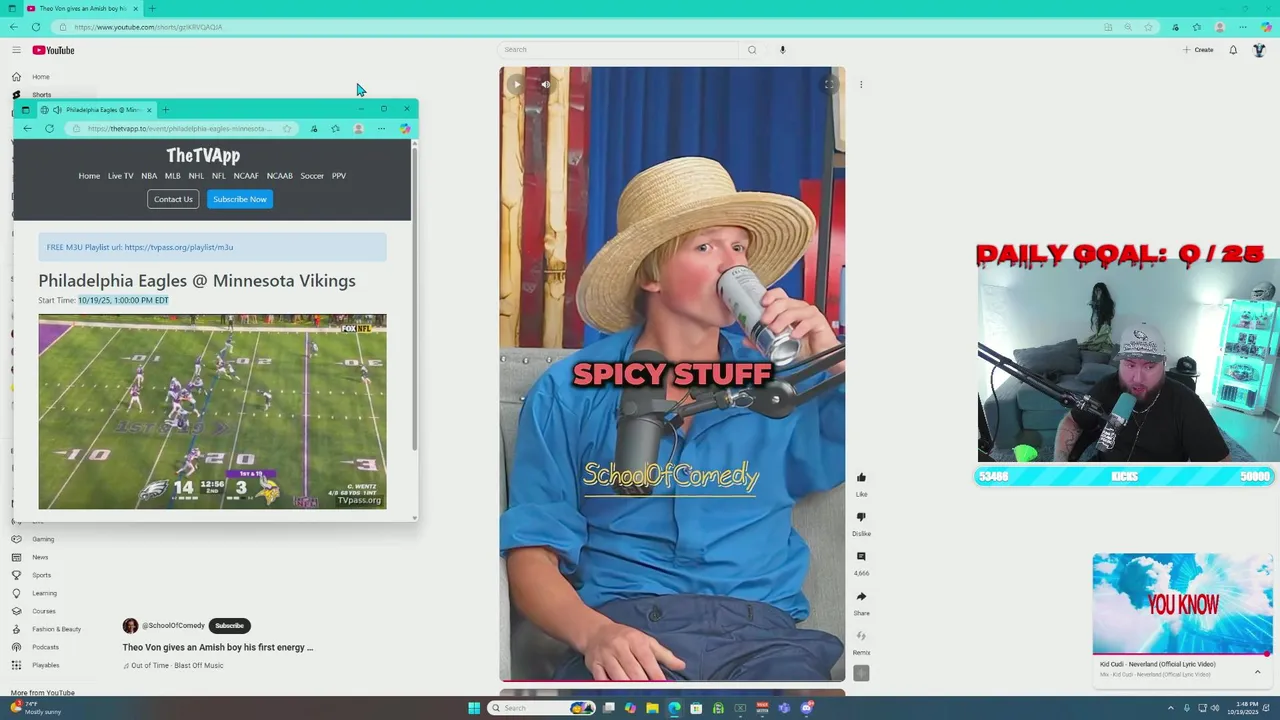Toggle fullscreen on the Short player

829,85
